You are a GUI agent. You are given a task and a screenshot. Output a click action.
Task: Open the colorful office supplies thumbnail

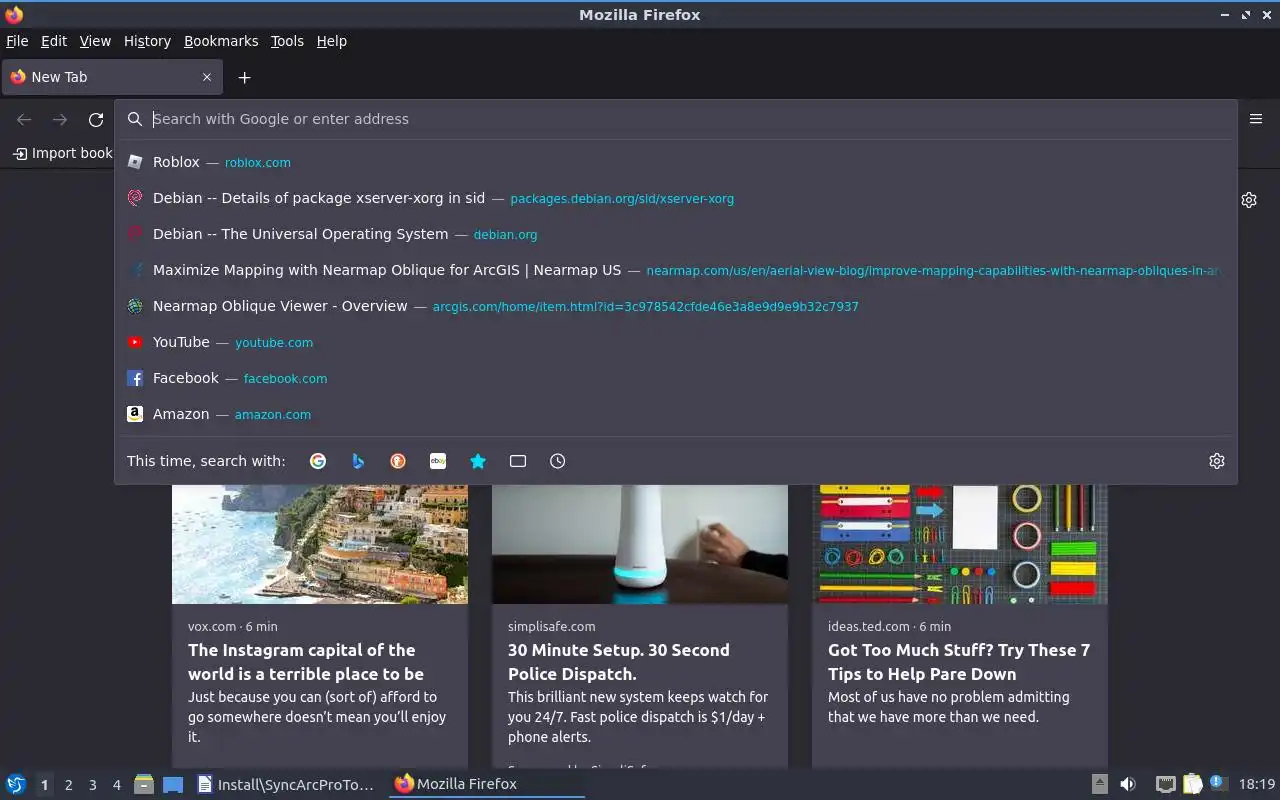[x=960, y=544]
